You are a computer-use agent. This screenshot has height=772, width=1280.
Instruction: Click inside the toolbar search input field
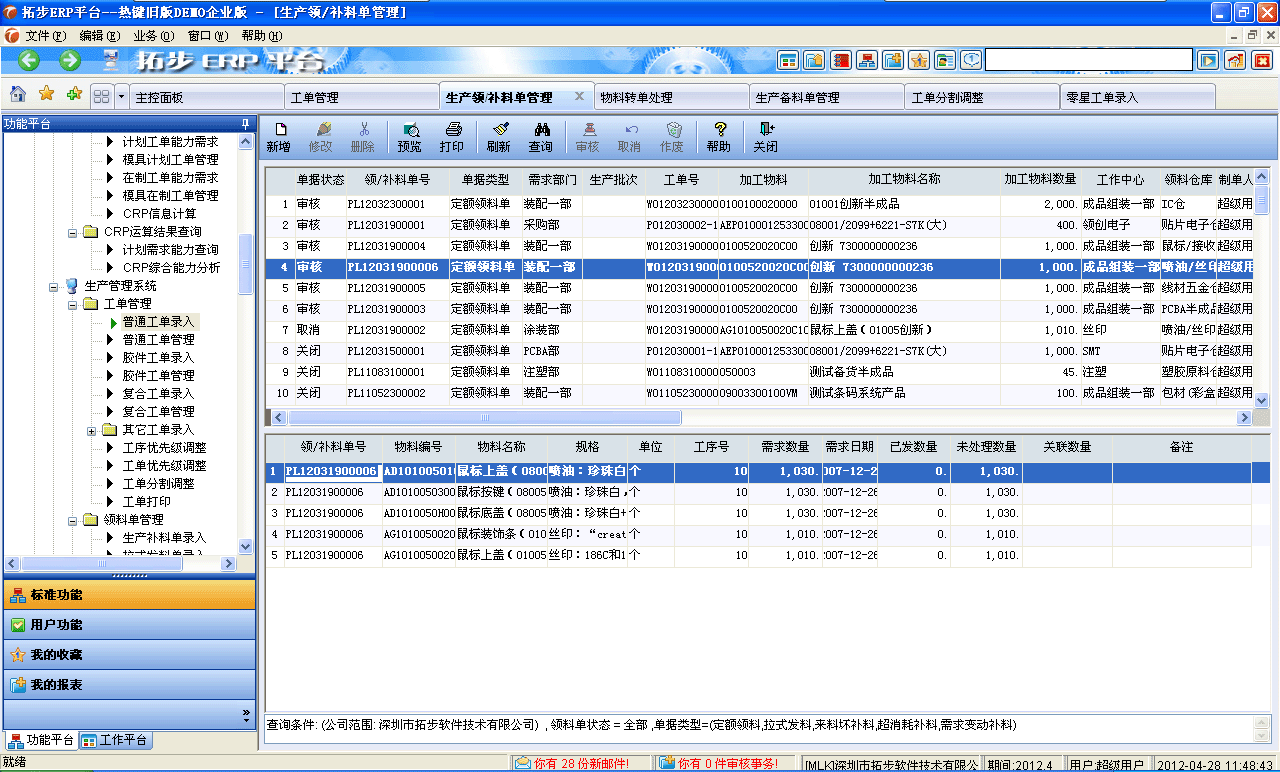pyautogui.click(x=1090, y=59)
